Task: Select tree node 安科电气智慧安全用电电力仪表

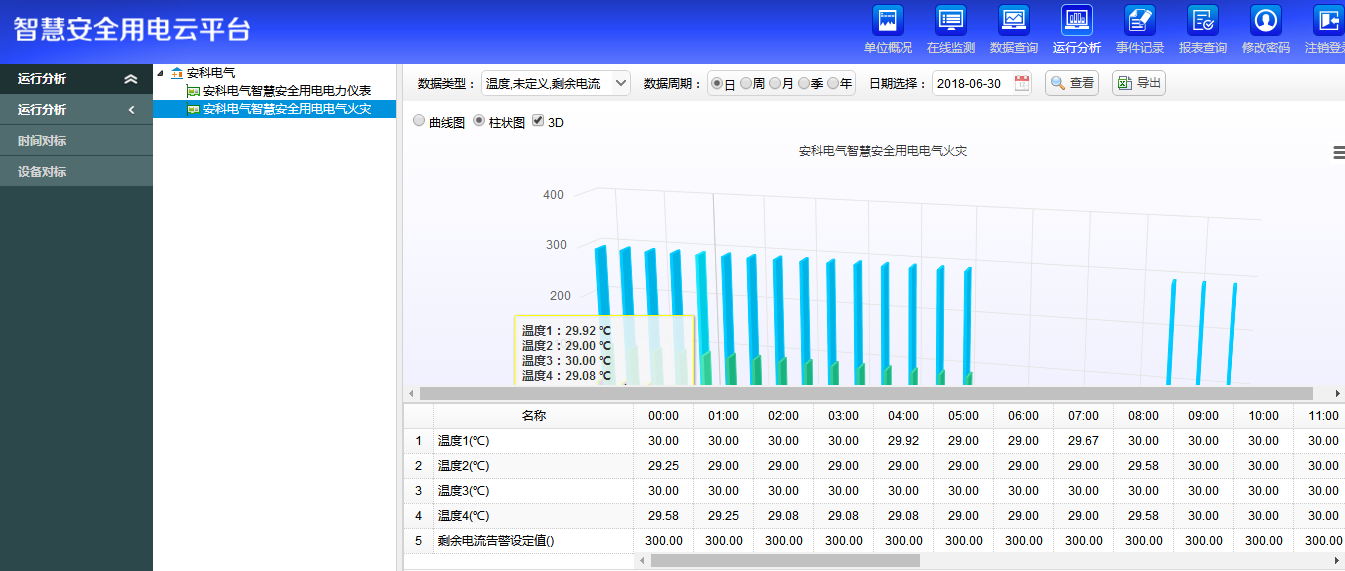Action: [287, 91]
